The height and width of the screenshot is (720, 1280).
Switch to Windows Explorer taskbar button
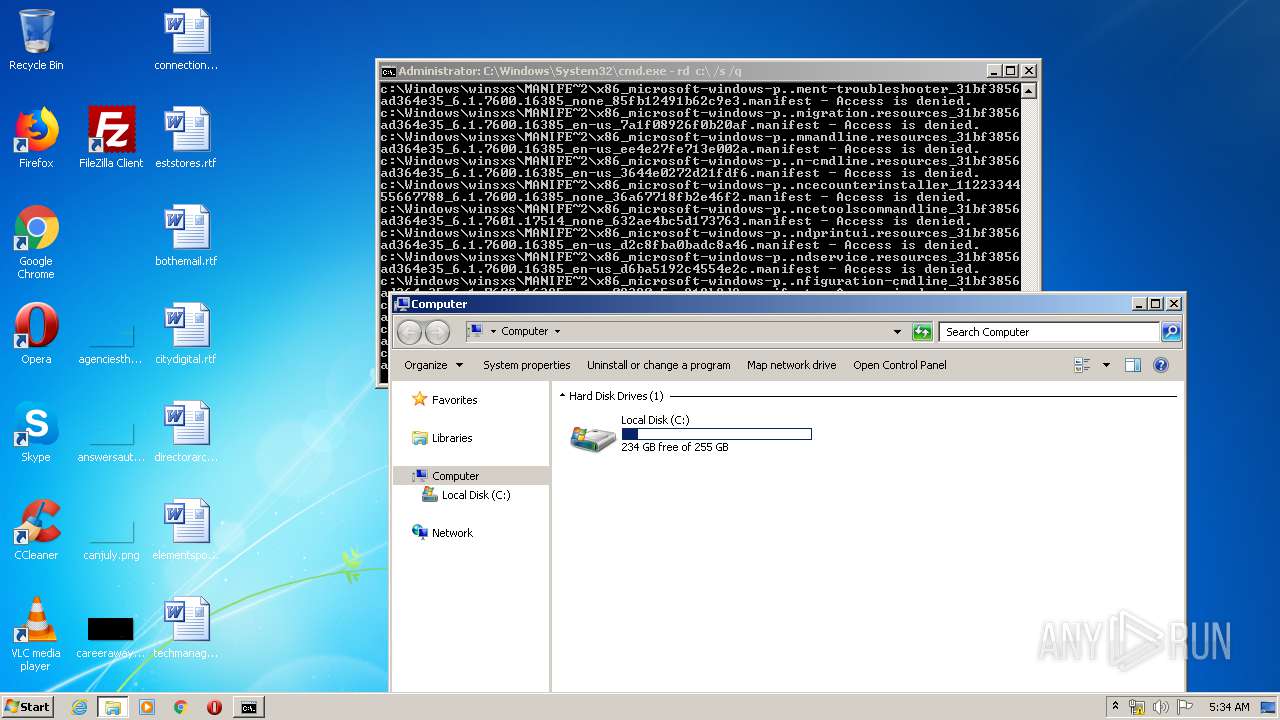click(x=113, y=707)
